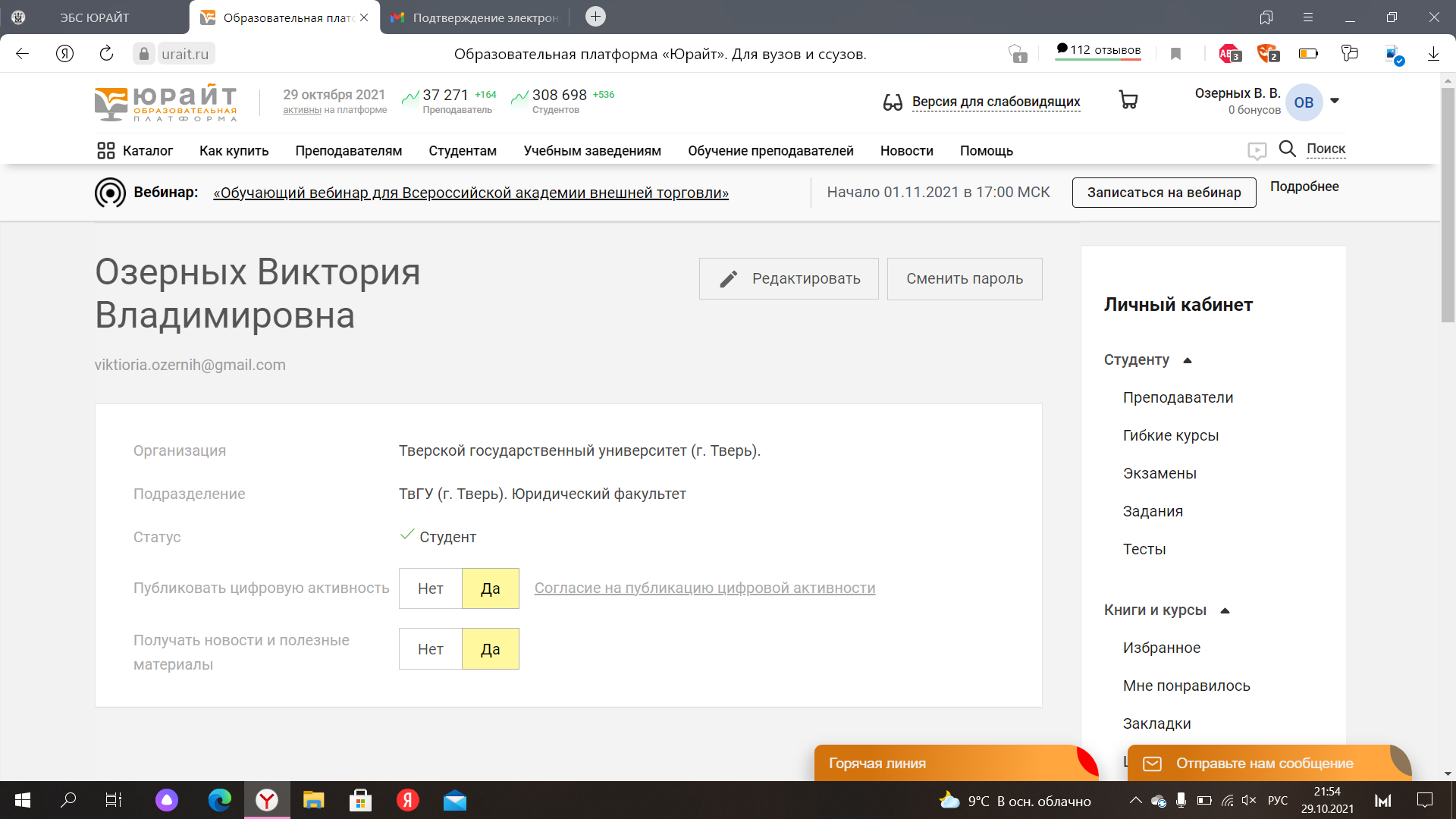
Task: Set news subscription to Нет
Action: coord(430,649)
